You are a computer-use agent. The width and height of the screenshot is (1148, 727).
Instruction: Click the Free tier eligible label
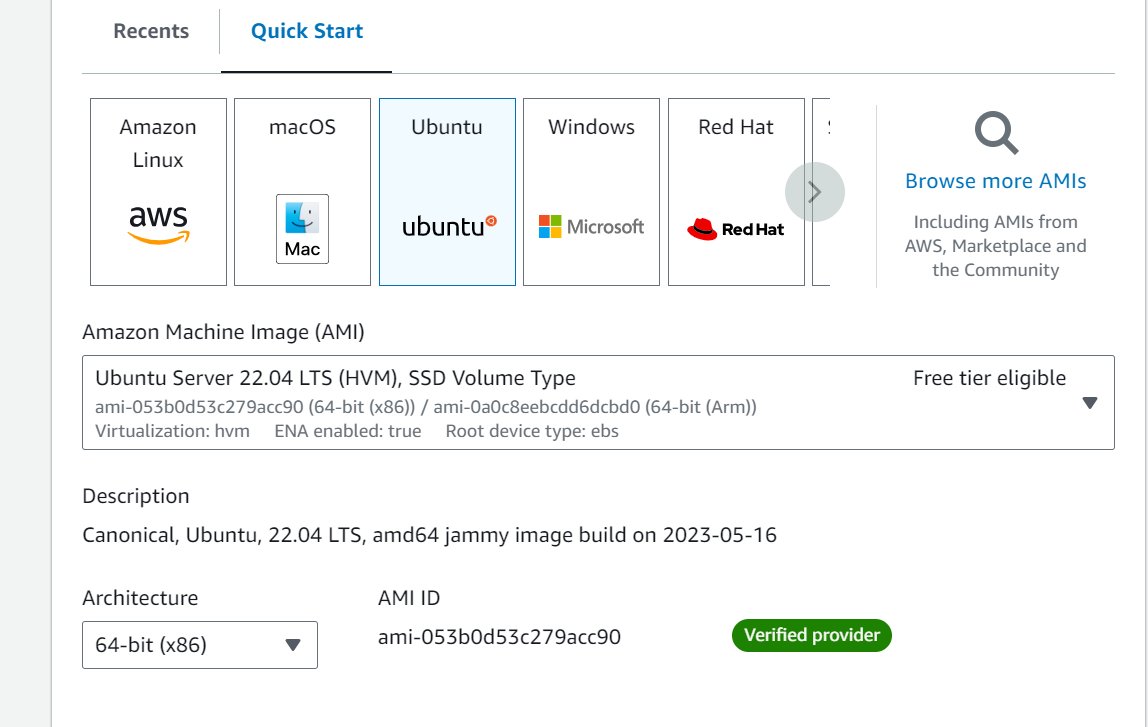[989, 379]
